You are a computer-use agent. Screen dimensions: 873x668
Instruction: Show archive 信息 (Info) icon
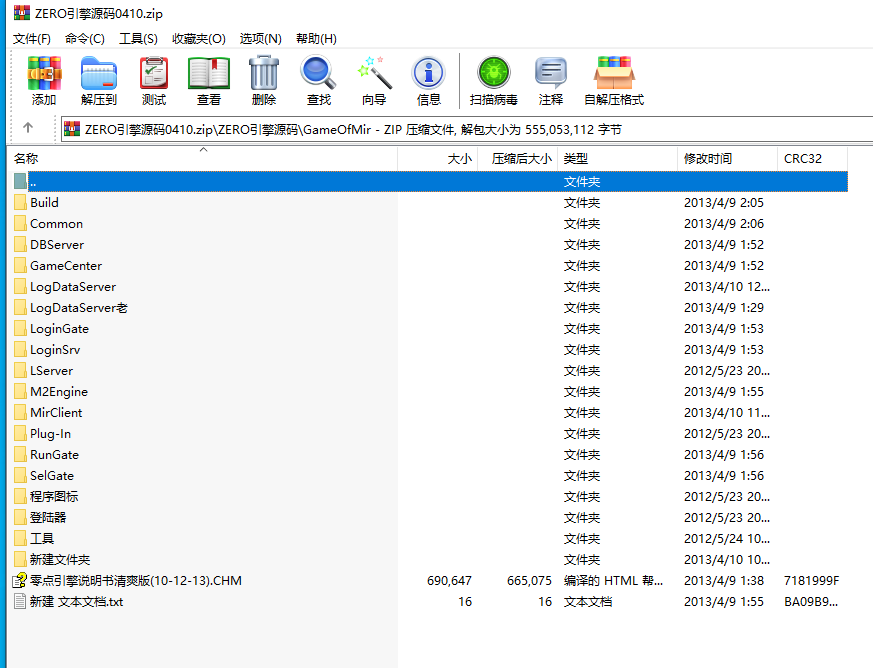428,73
